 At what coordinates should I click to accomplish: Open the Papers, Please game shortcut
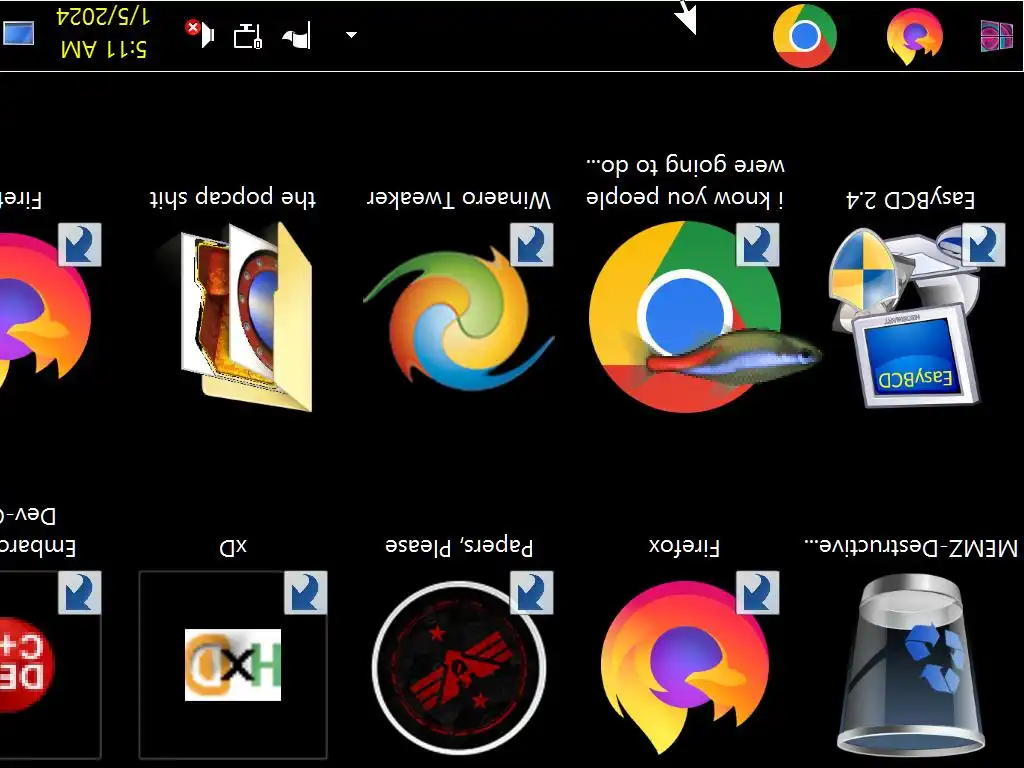[x=459, y=666]
